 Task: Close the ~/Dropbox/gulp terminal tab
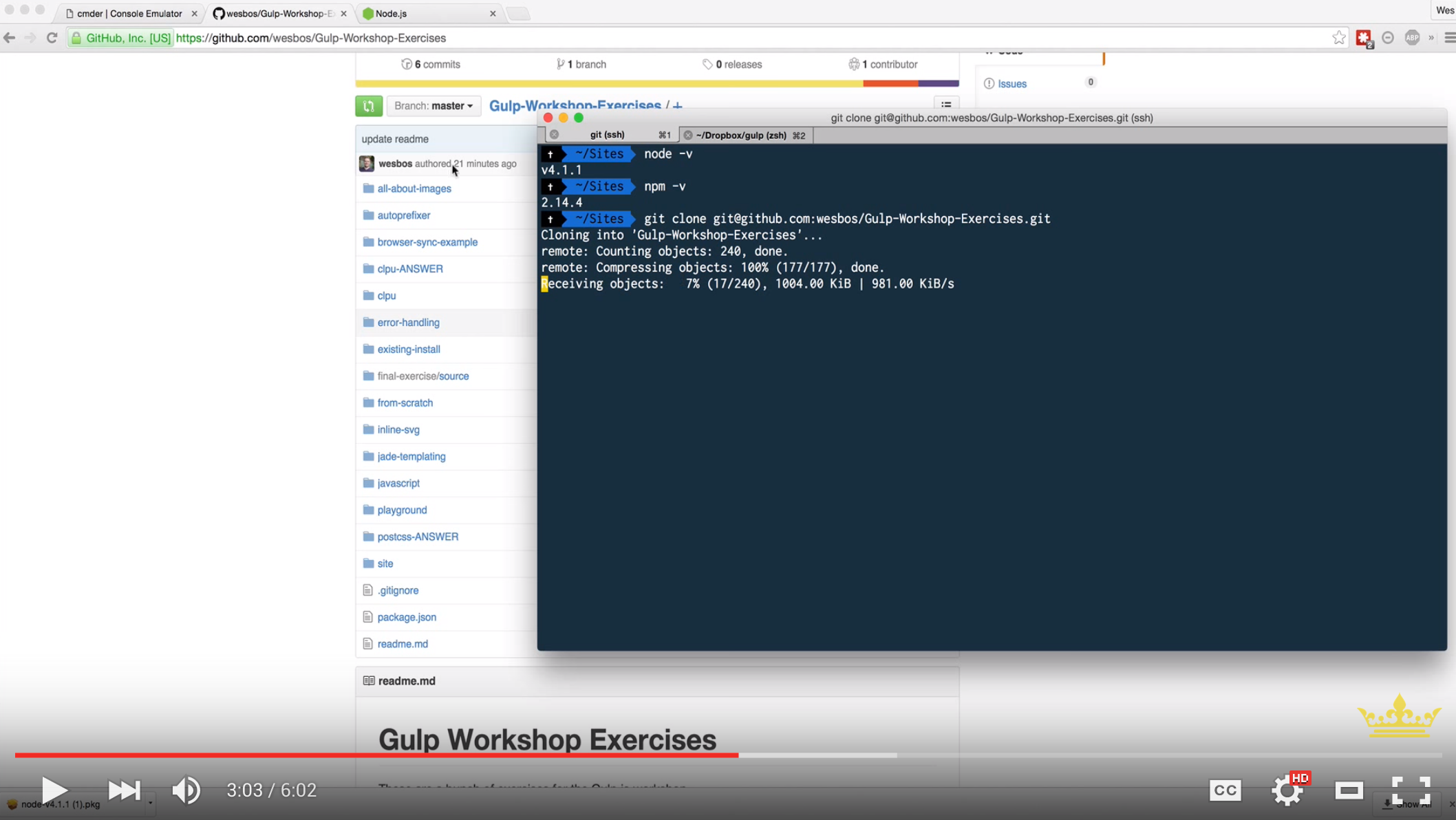687,136
